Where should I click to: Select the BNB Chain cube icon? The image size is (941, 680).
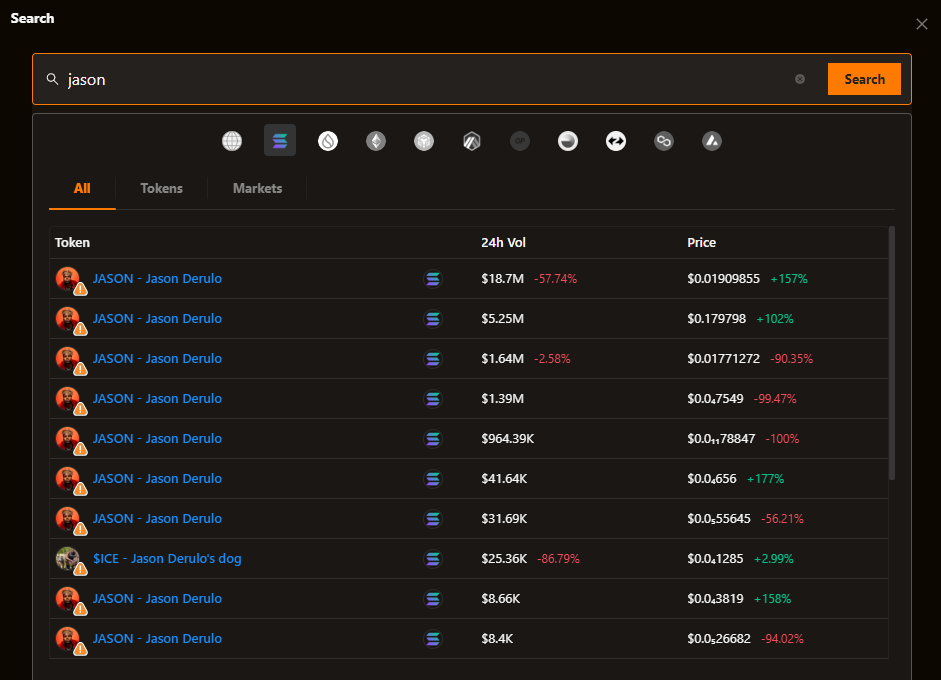tap(424, 141)
